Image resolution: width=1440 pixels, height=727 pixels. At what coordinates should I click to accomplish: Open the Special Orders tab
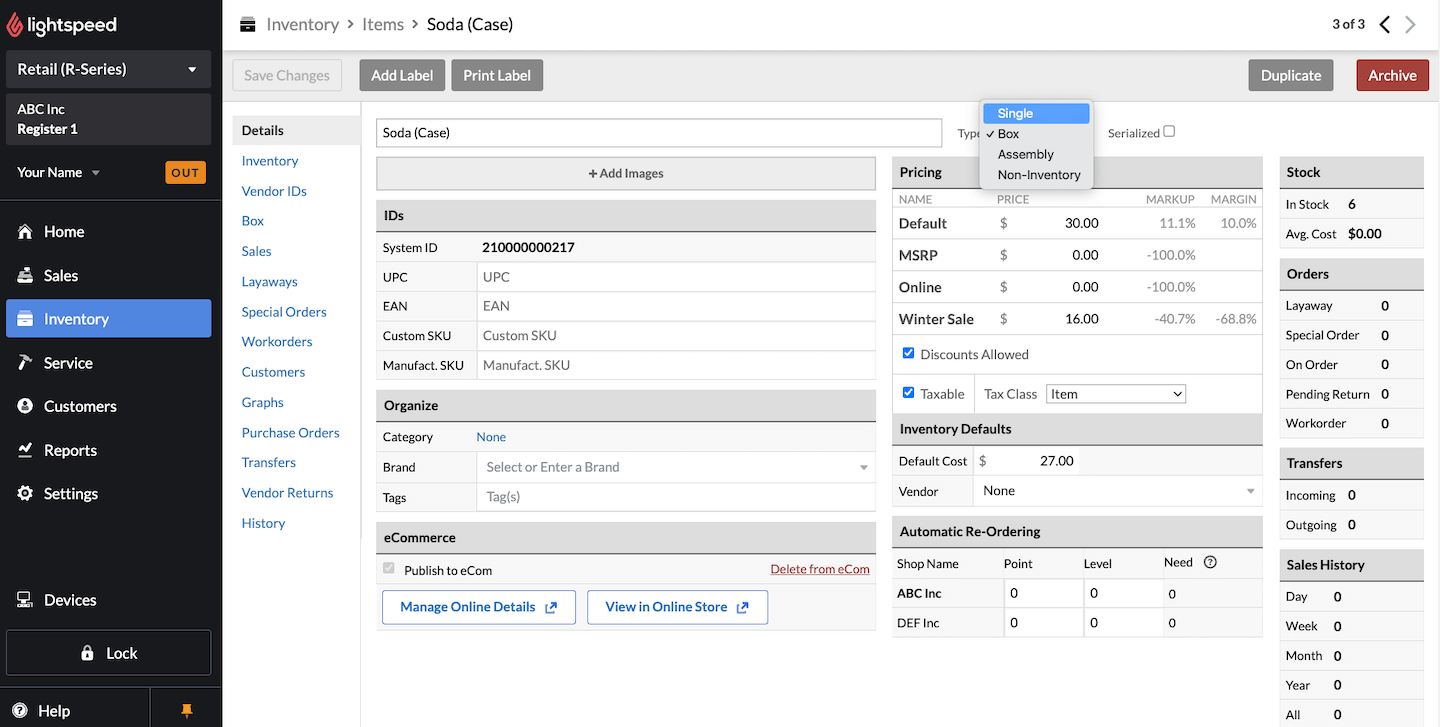tap(284, 312)
